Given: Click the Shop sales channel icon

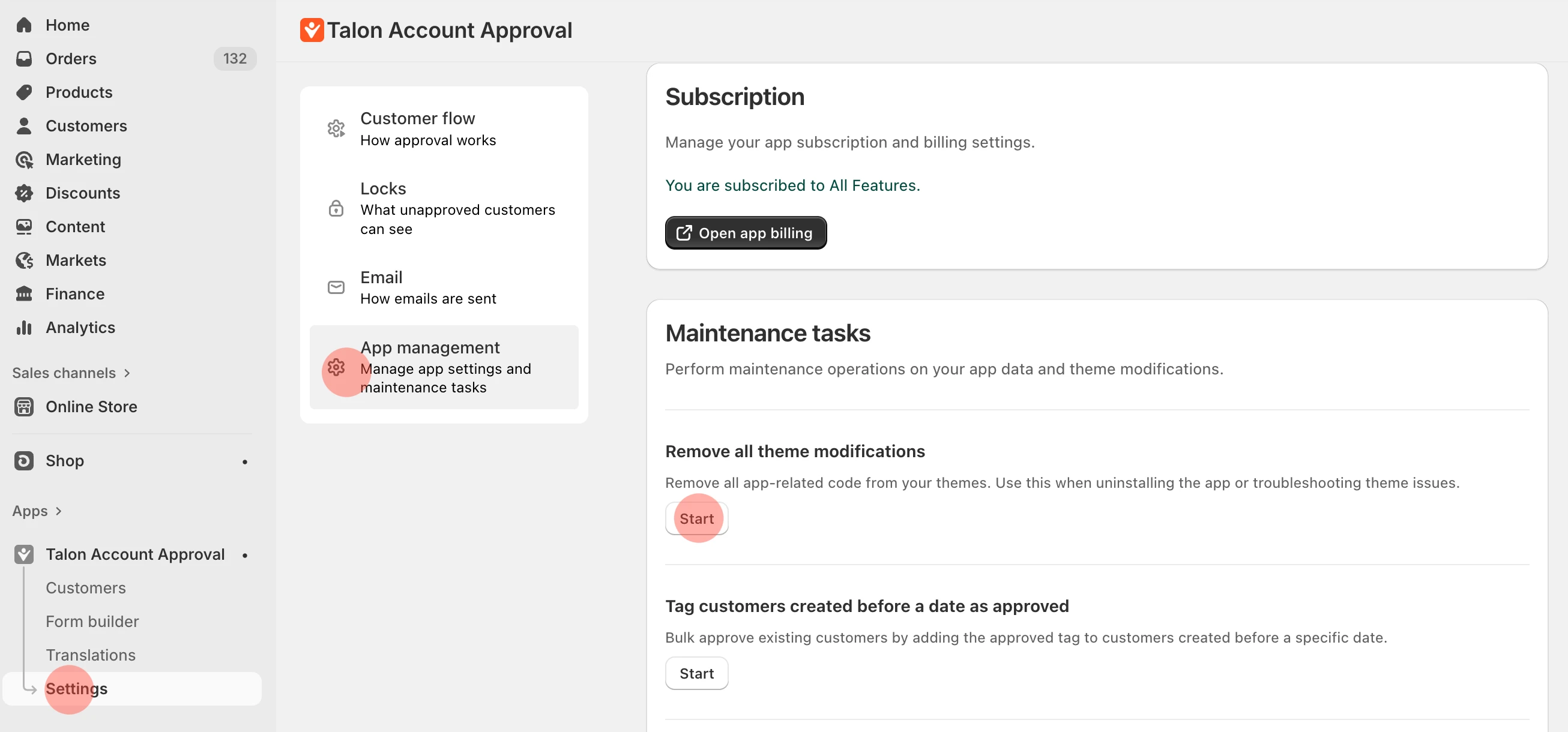Looking at the screenshot, I should click(x=25, y=461).
